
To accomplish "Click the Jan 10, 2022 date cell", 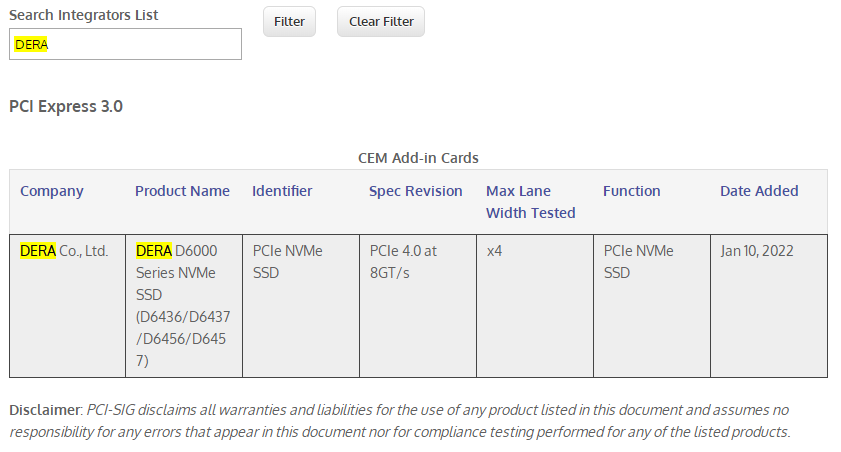I will point(757,251).
